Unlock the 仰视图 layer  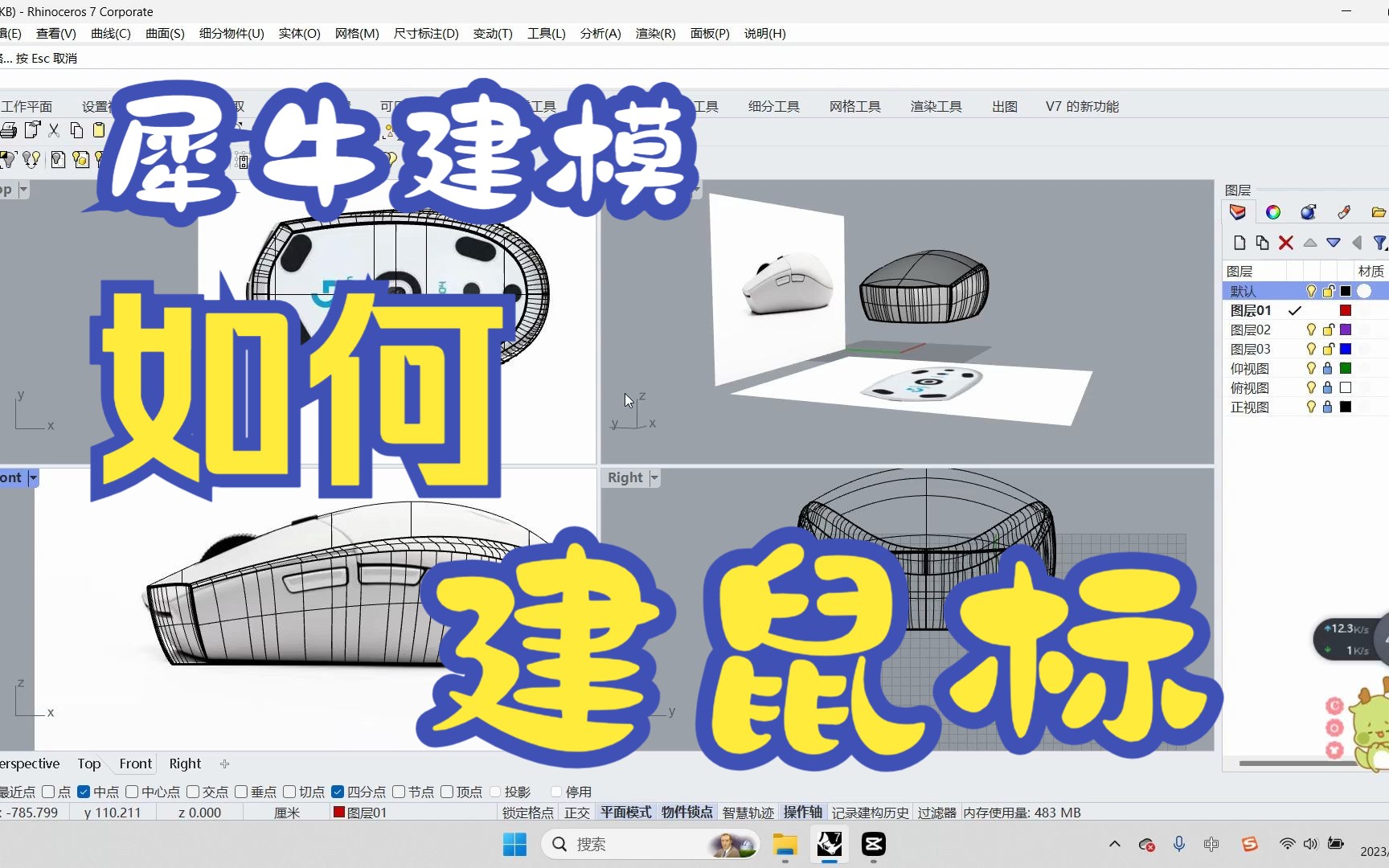[x=1329, y=368]
